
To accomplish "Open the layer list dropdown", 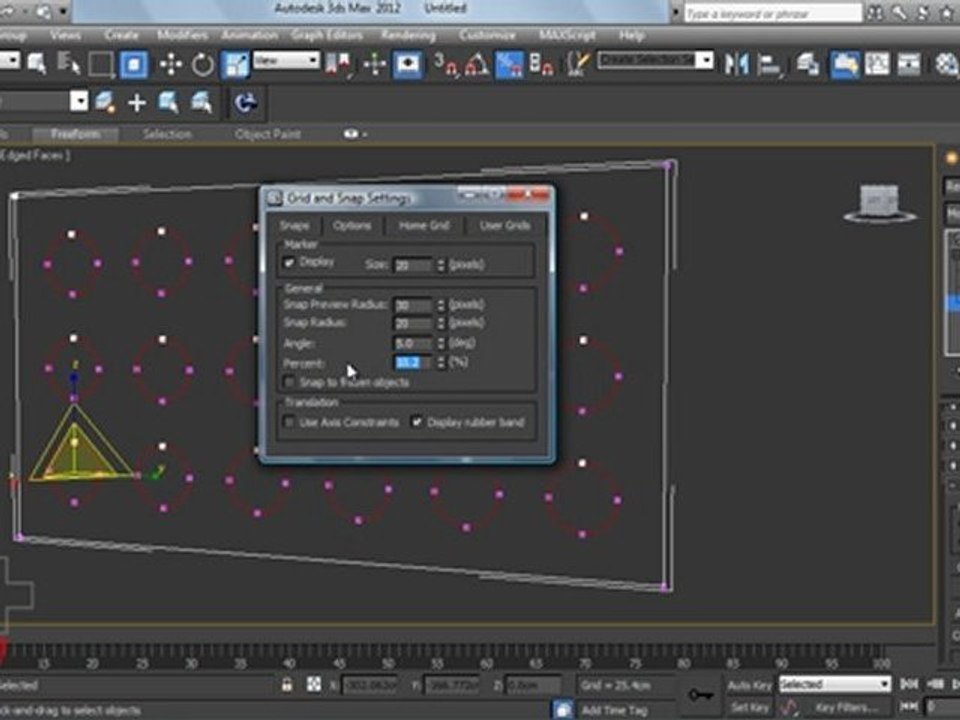I will pos(79,100).
